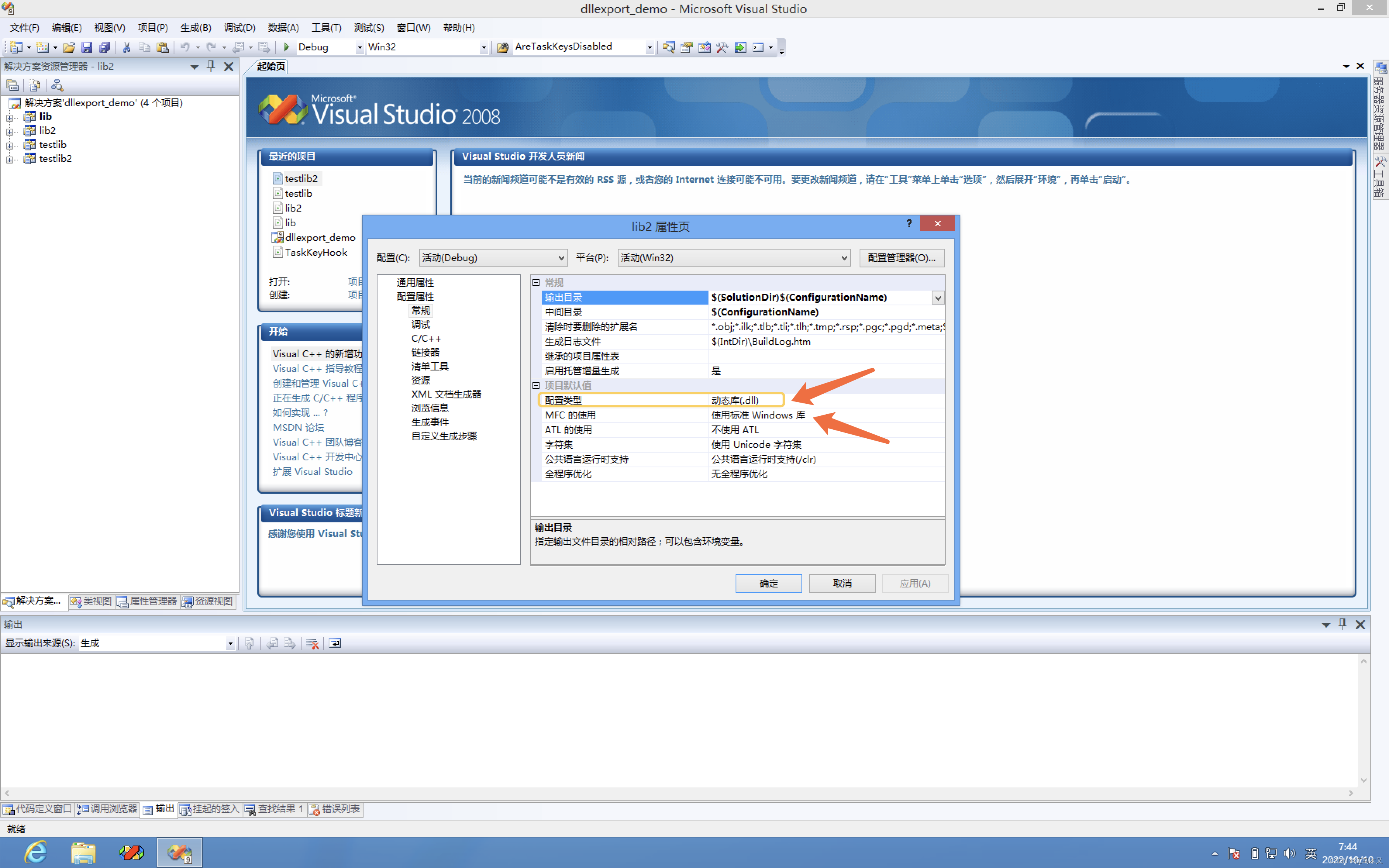Select the 字符集 property row
The image size is (1389, 868).
(743, 444)
